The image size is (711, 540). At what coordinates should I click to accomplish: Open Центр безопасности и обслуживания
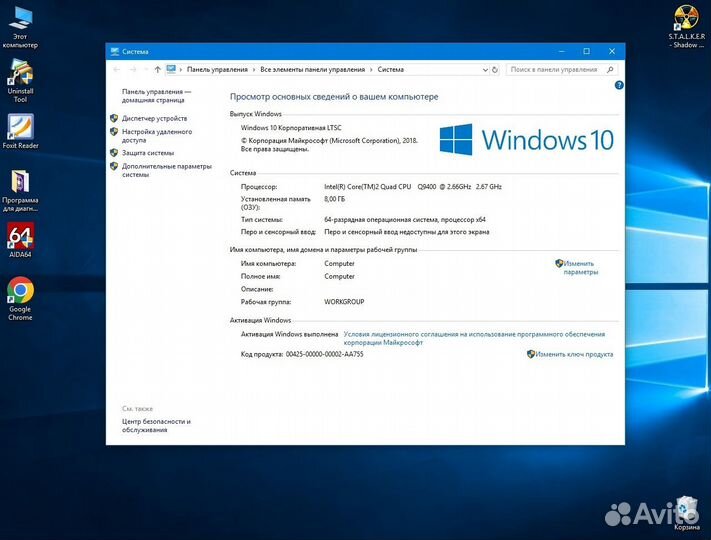[x=156, y=425]
